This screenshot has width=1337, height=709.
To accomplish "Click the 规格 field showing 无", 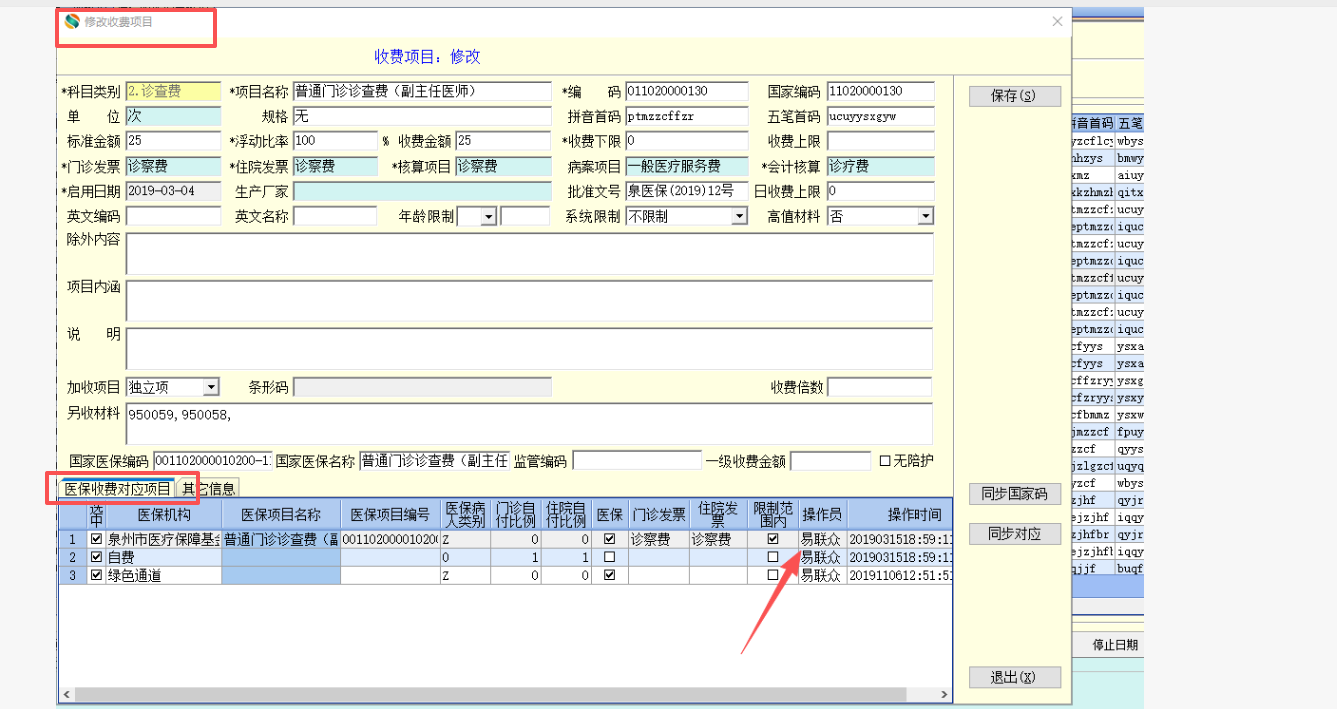I will click(421, 116).
